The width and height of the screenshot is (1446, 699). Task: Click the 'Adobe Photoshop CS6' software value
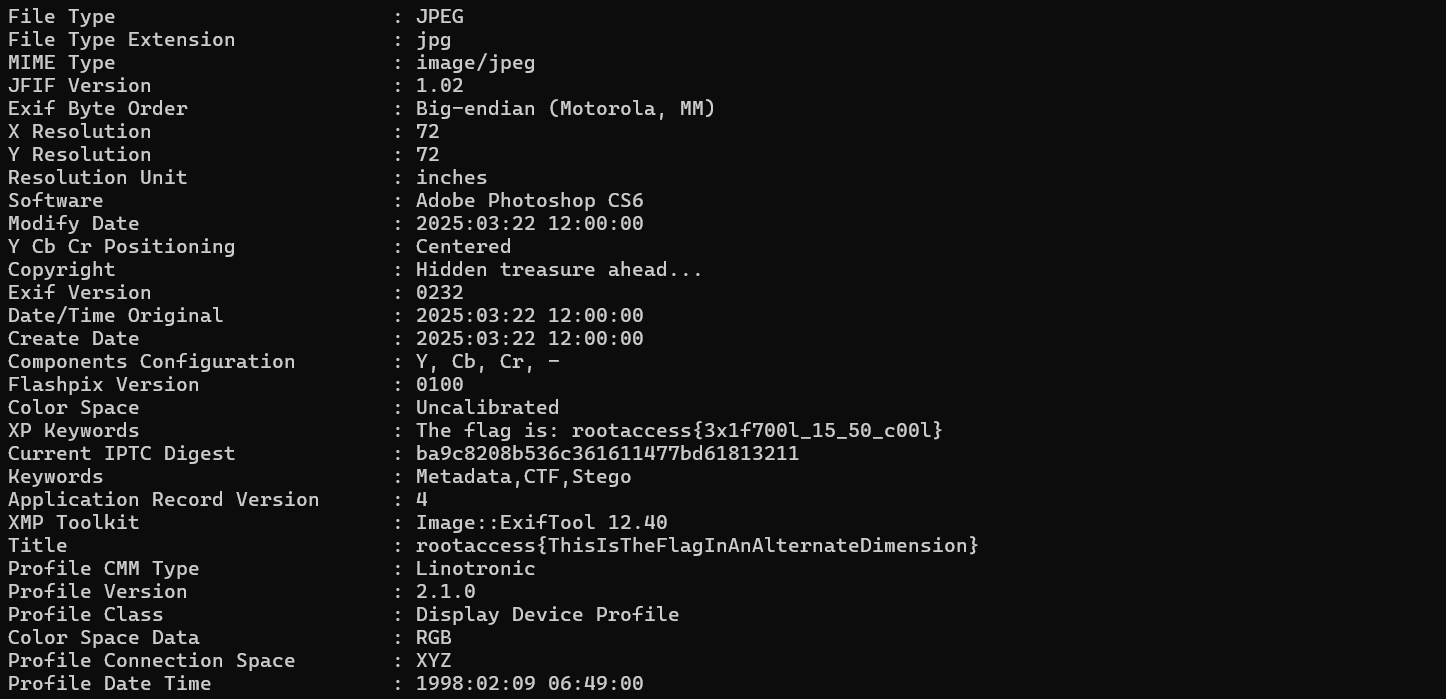529,200
